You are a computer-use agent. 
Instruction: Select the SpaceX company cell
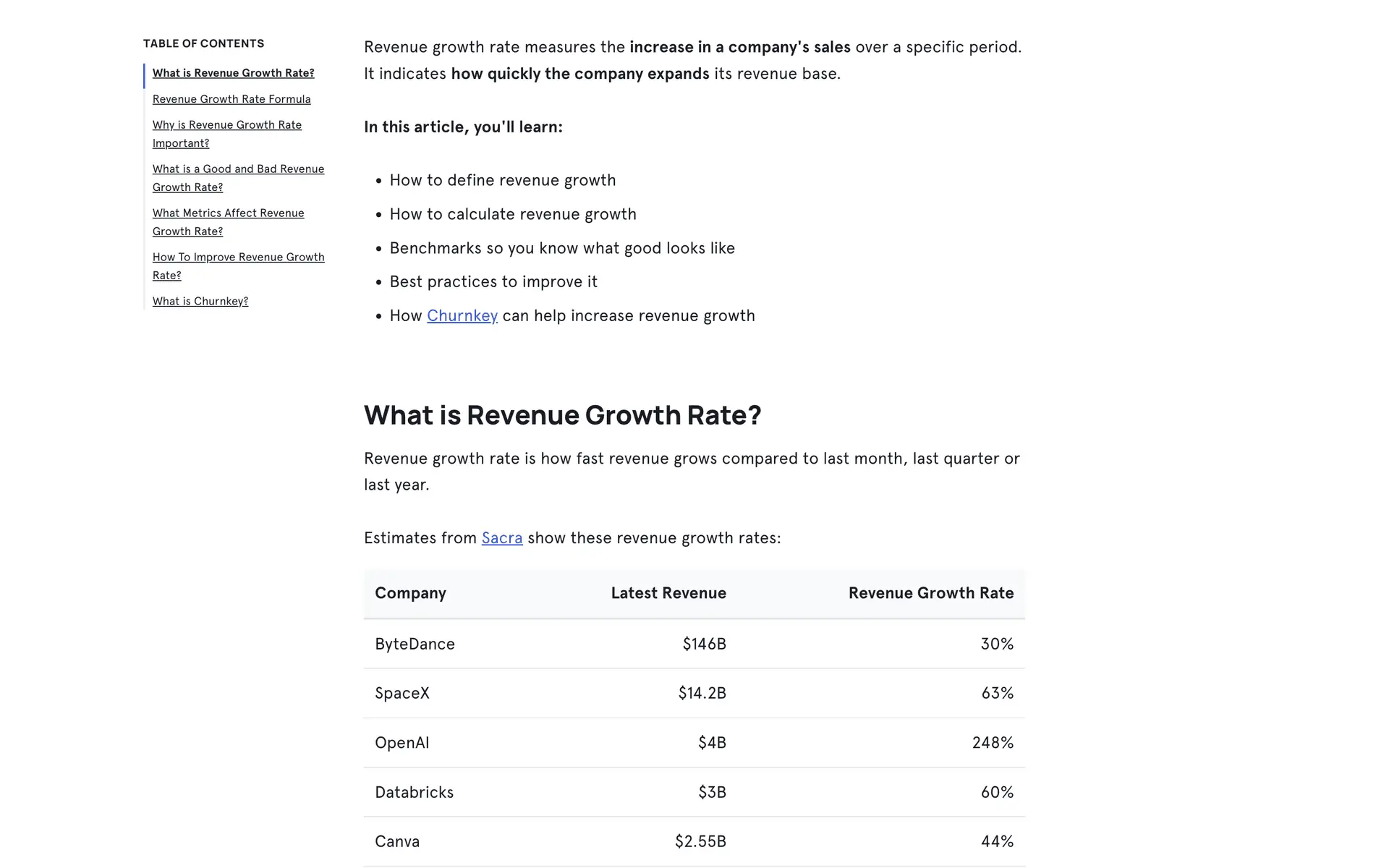point(402,693)
